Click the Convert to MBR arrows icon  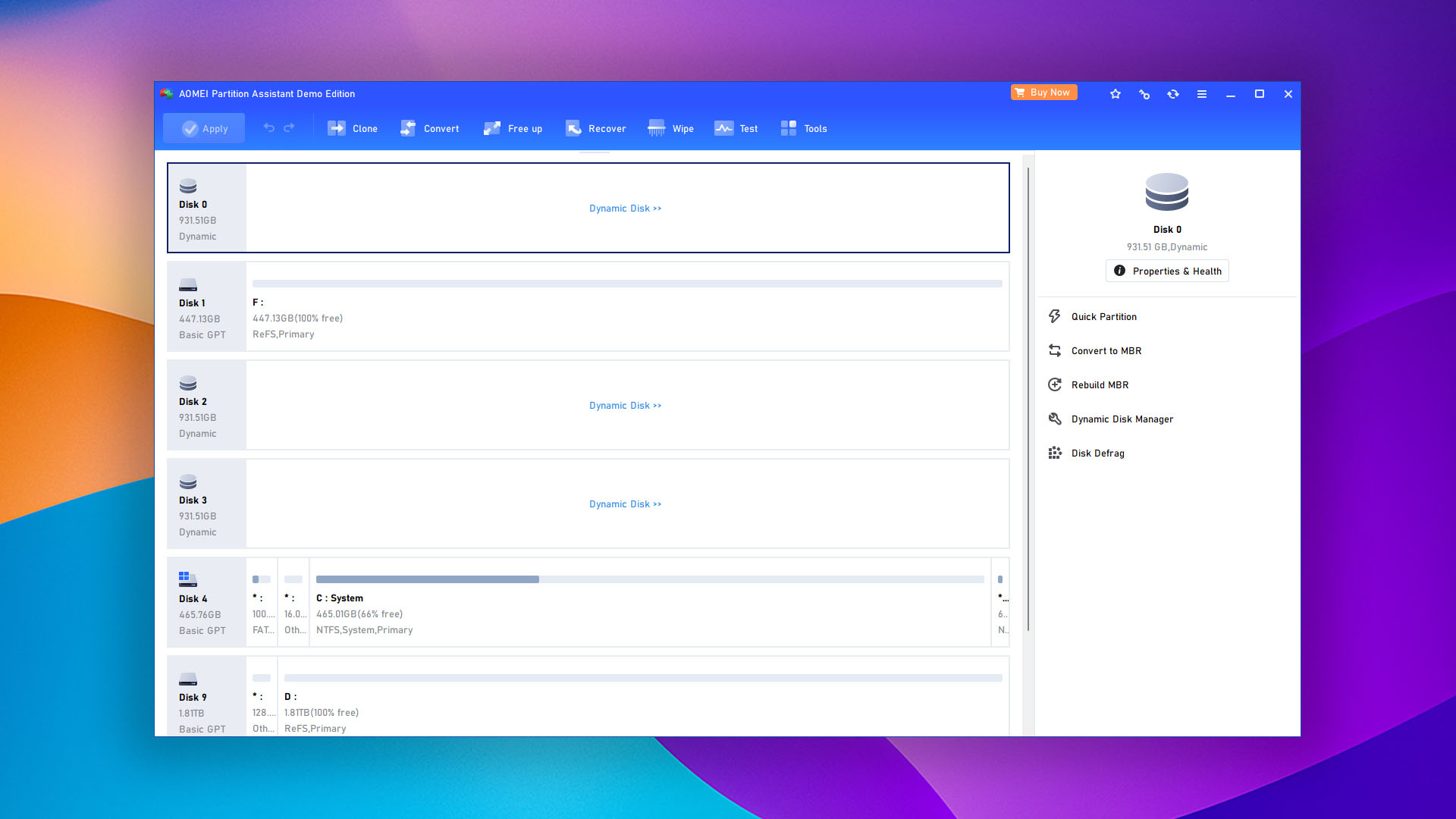coord(1055,350)
